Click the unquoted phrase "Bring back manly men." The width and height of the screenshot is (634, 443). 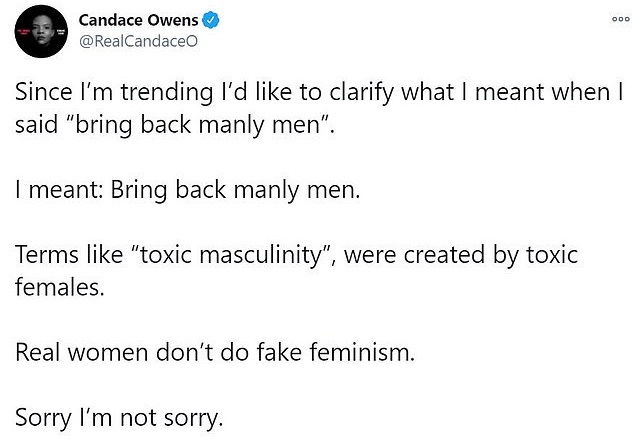[227, 190]
